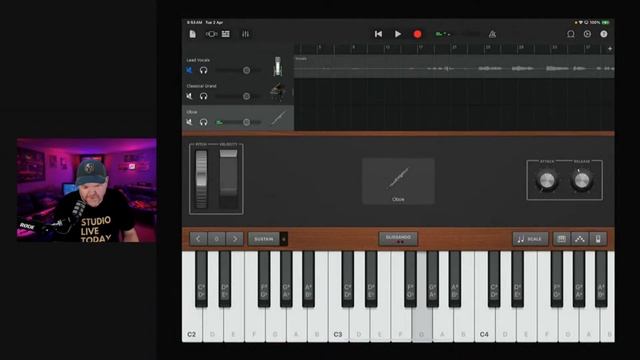The width and height of the screenshot is (640, 360).
Task: Select the Lead Vocals microphone icon
Action: [278, 66]
